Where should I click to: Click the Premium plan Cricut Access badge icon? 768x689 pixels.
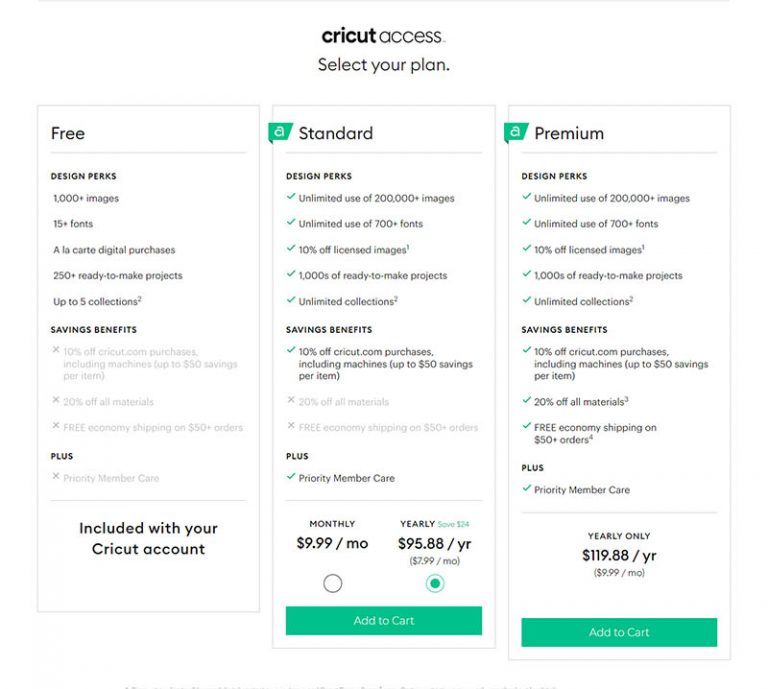516,132
